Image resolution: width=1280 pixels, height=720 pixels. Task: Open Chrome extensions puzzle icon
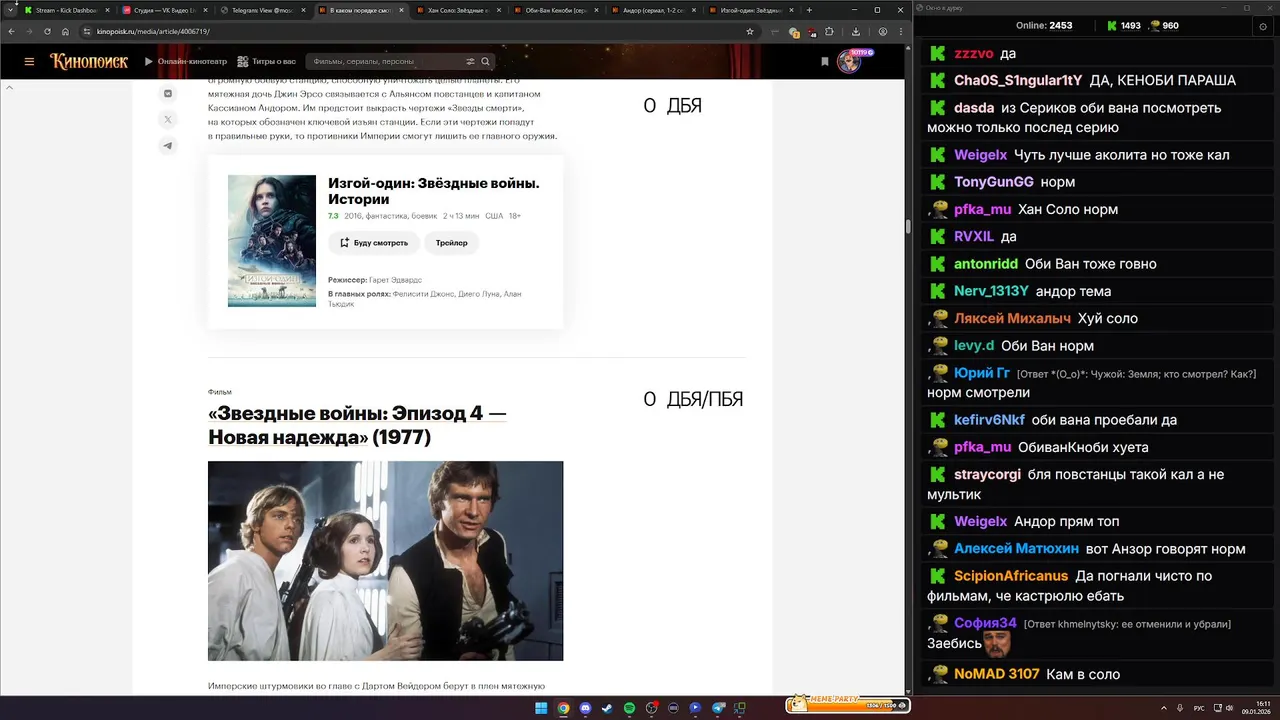coord(829,31)
